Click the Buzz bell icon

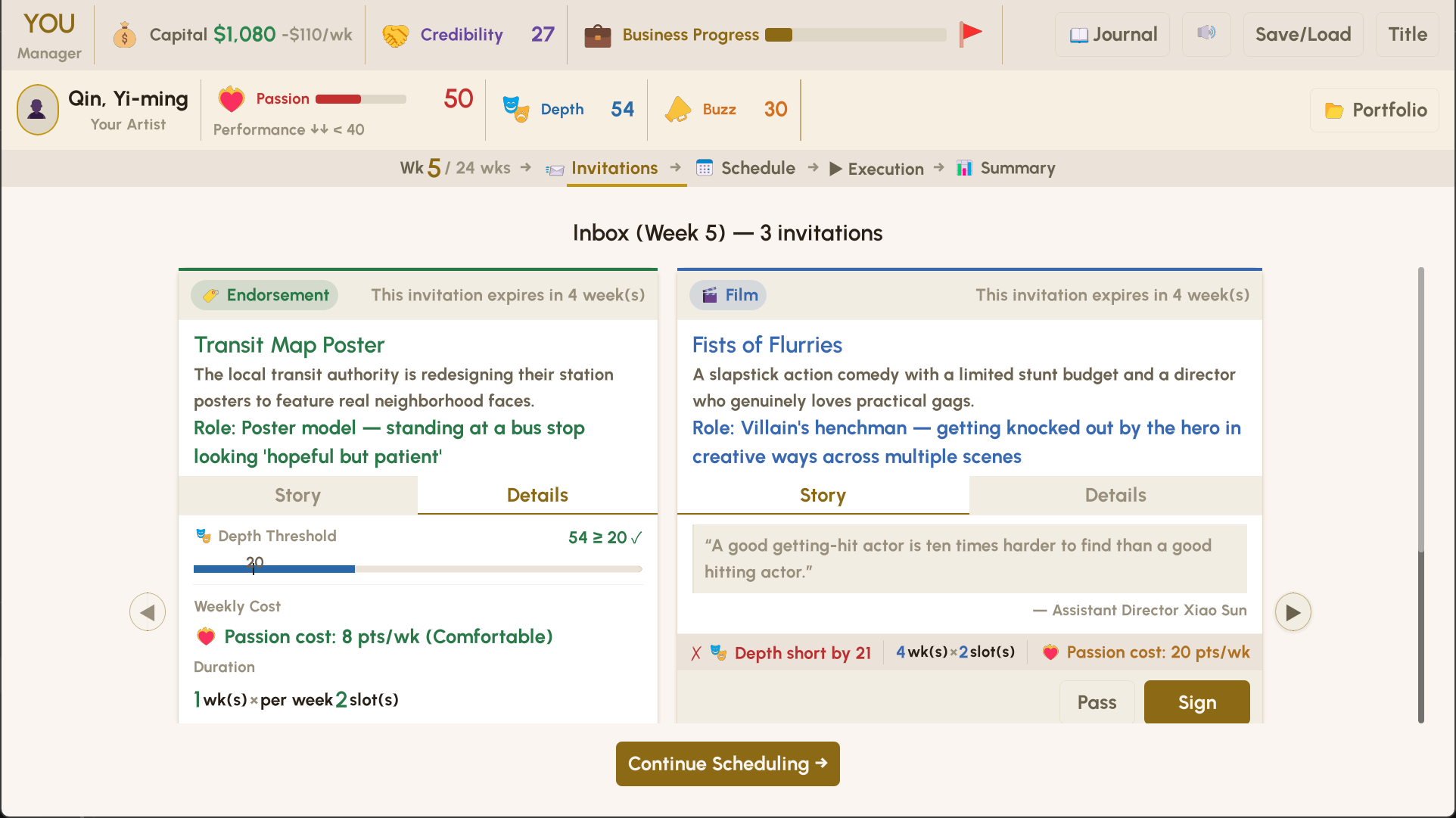pyautogui.click(x=677, y=109)
